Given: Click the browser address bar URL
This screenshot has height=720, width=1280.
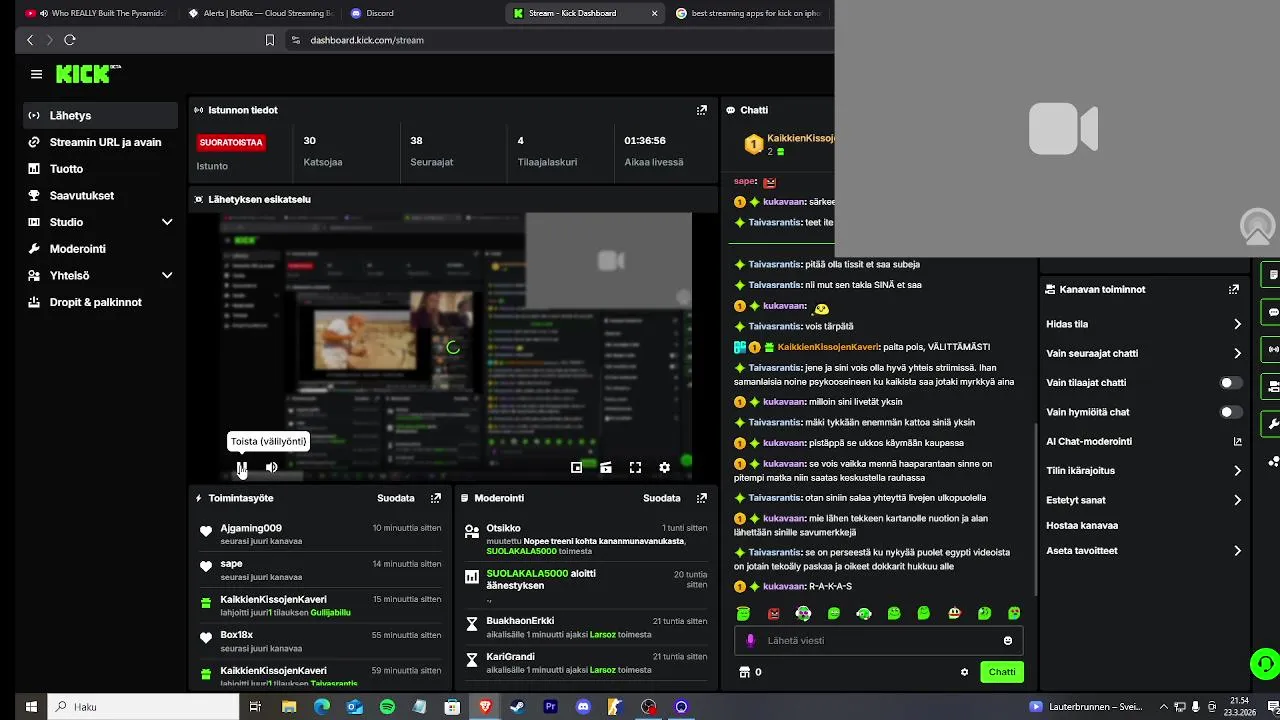Looking at the screenshot, I should [367, 40].
